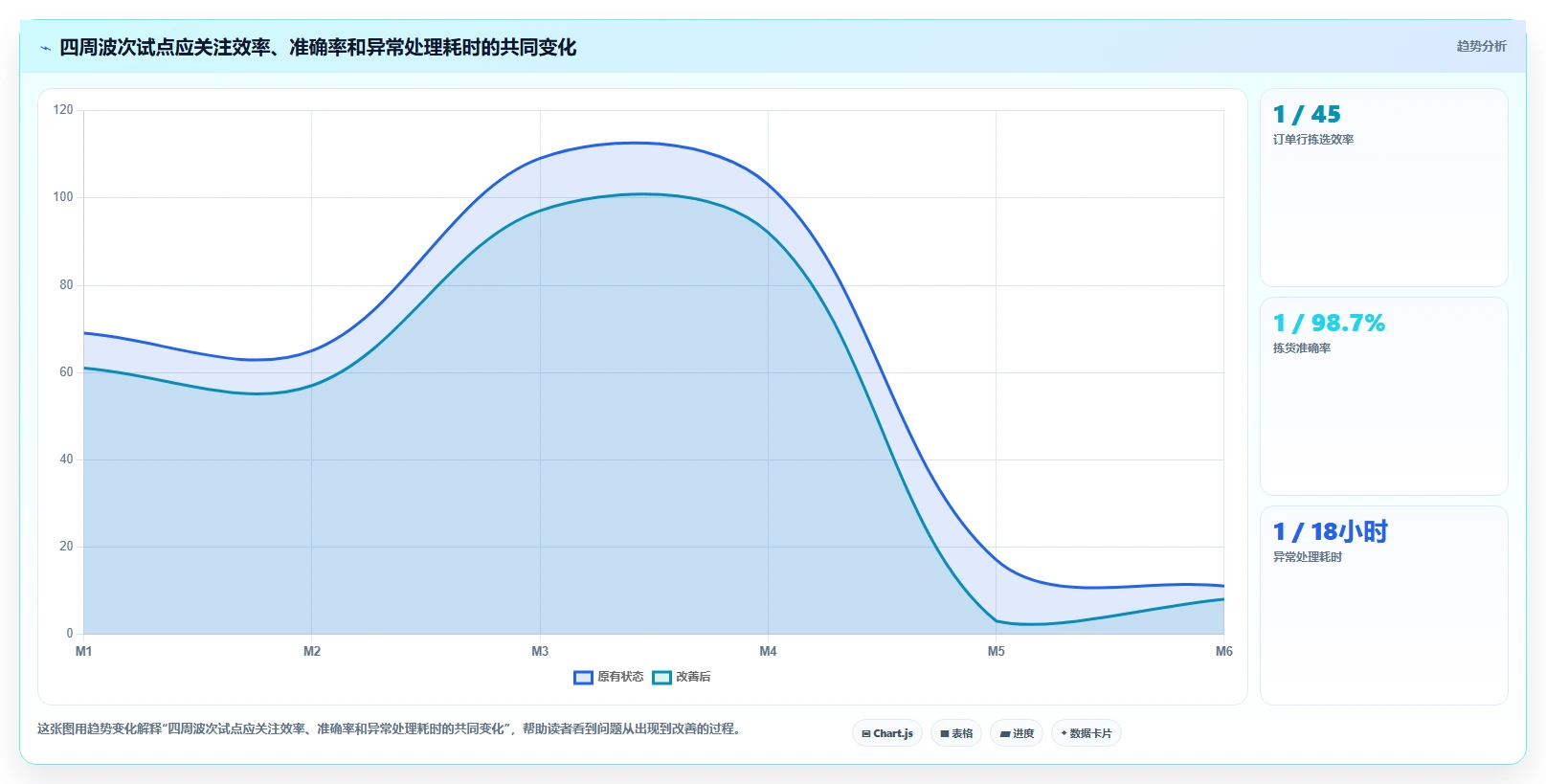Click the M2 x-axis label
1546x784 pixels.
coord(312,651)
